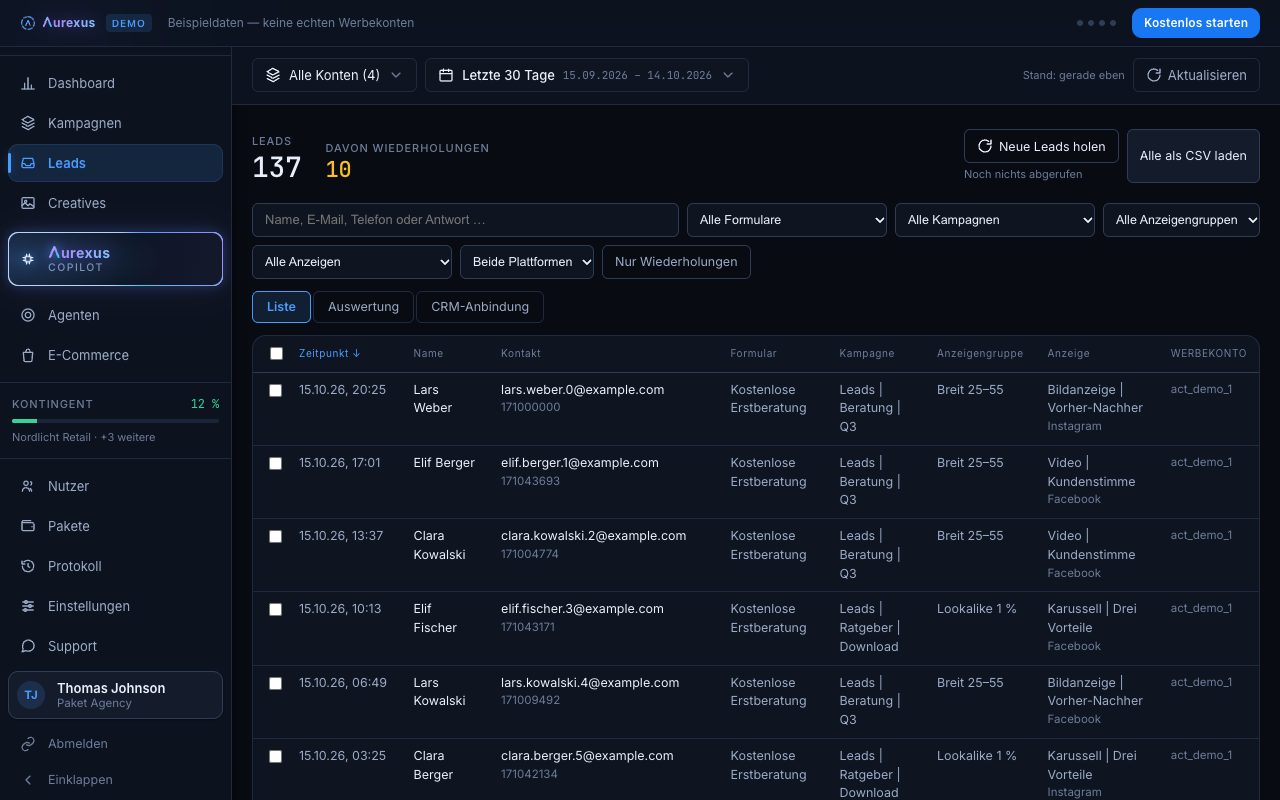Click the Aktualisieren button
The width and height of the screenshot is (1280, 800).
tap(1196, 75)
